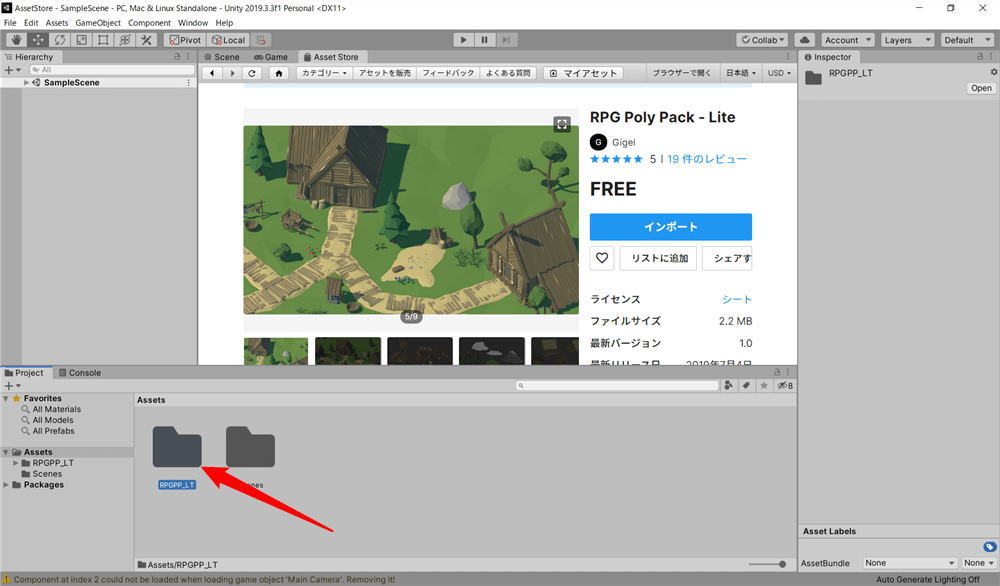Toggle Local handle orientation
The image size is (1000, 586).
[x=227, y=40]
